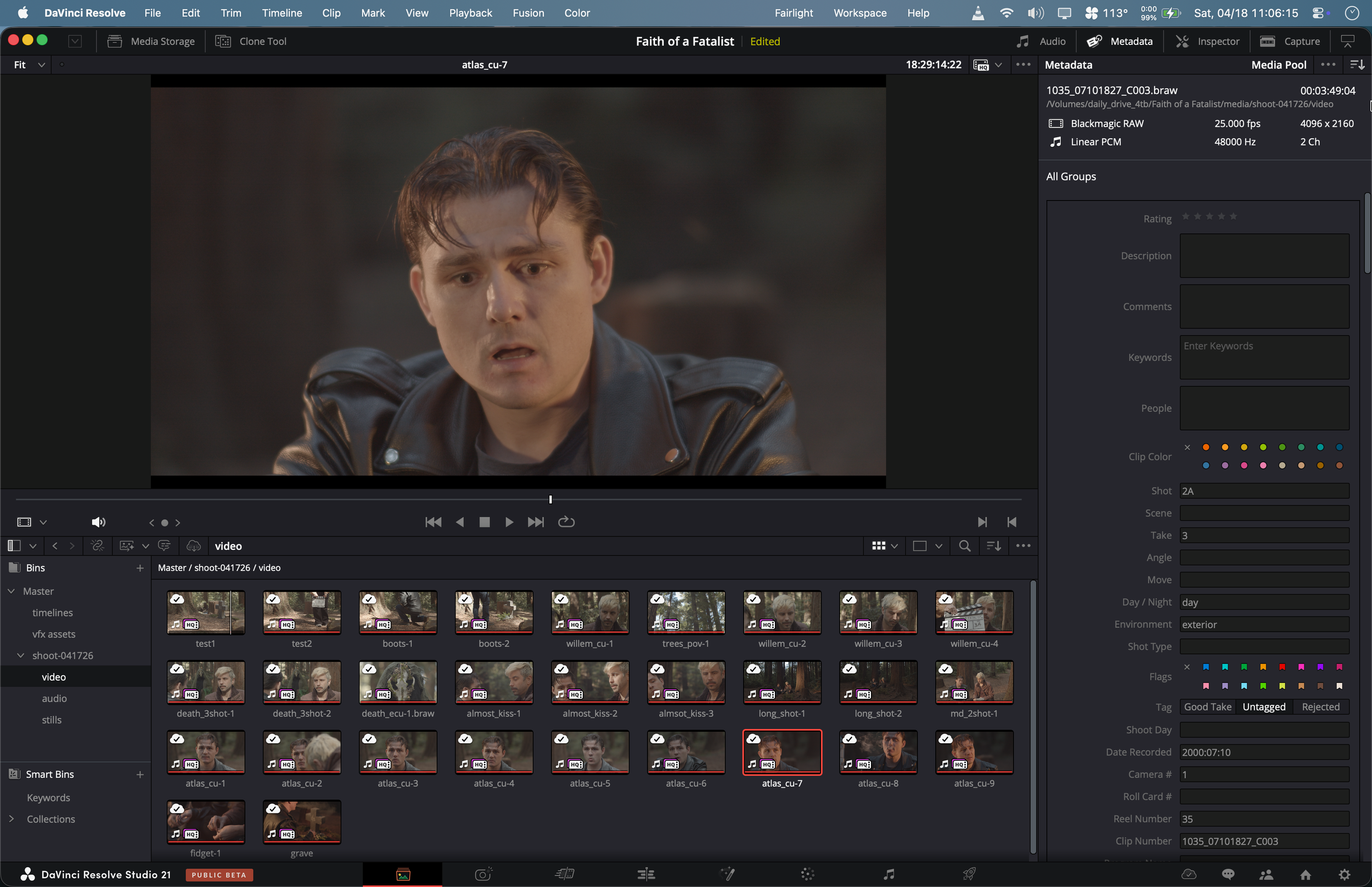Open Project Manager home icon

[x=1305, y=875]
